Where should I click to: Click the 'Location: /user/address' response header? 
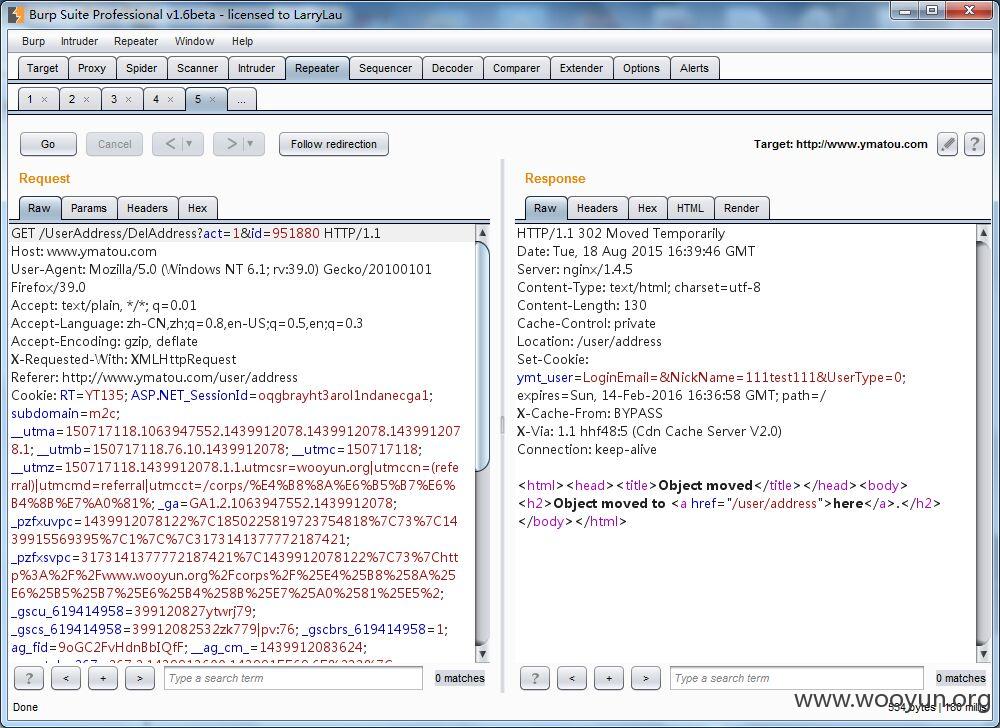coord(589,342)
